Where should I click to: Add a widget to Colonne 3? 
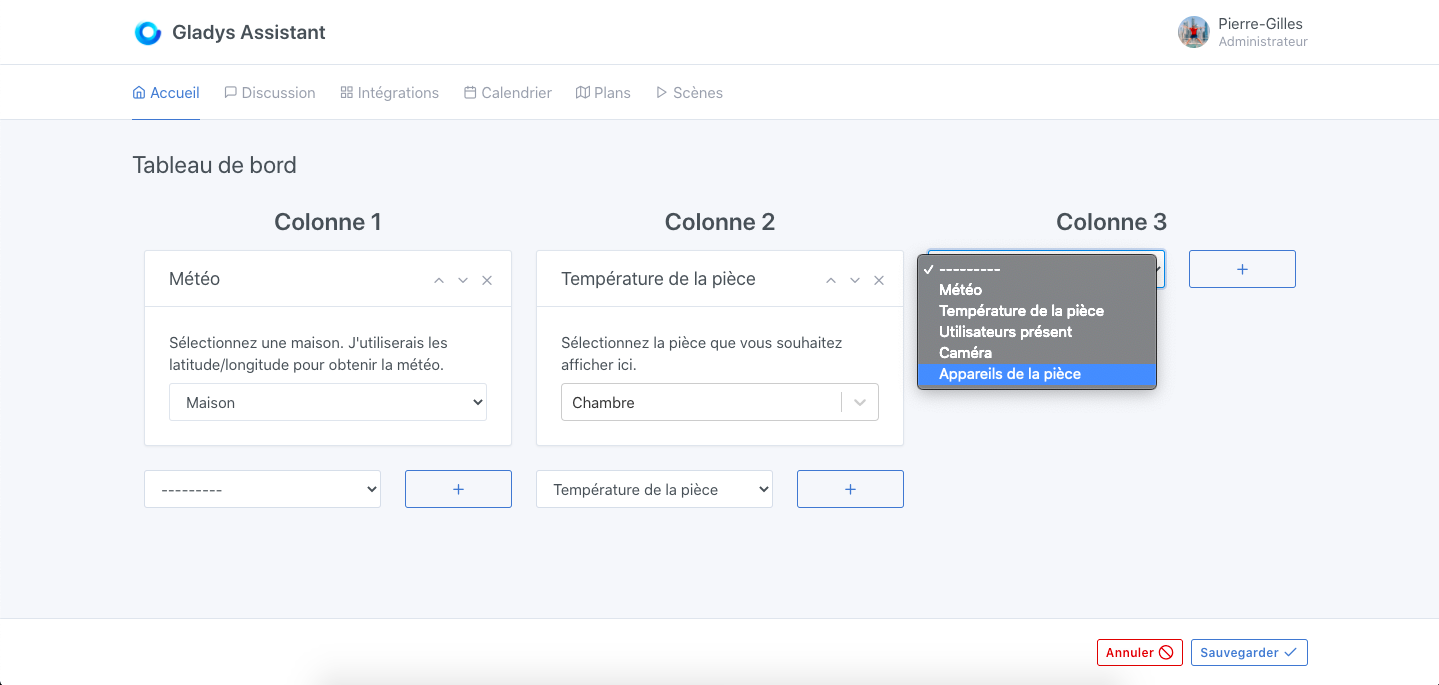(1241, 269)
